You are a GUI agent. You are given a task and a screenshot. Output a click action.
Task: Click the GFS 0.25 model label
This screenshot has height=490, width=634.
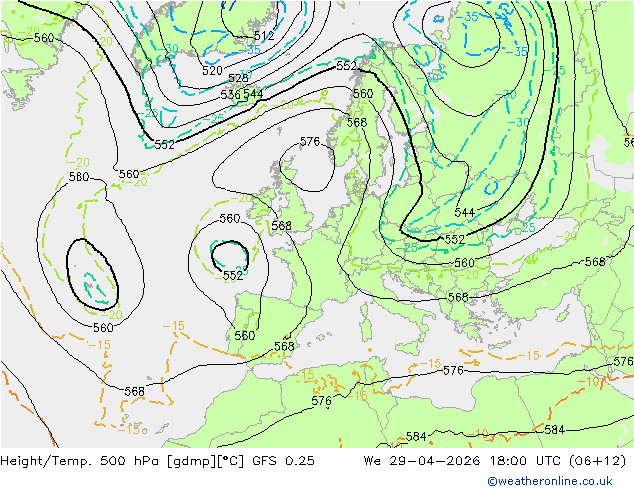[x=283, y=460]
